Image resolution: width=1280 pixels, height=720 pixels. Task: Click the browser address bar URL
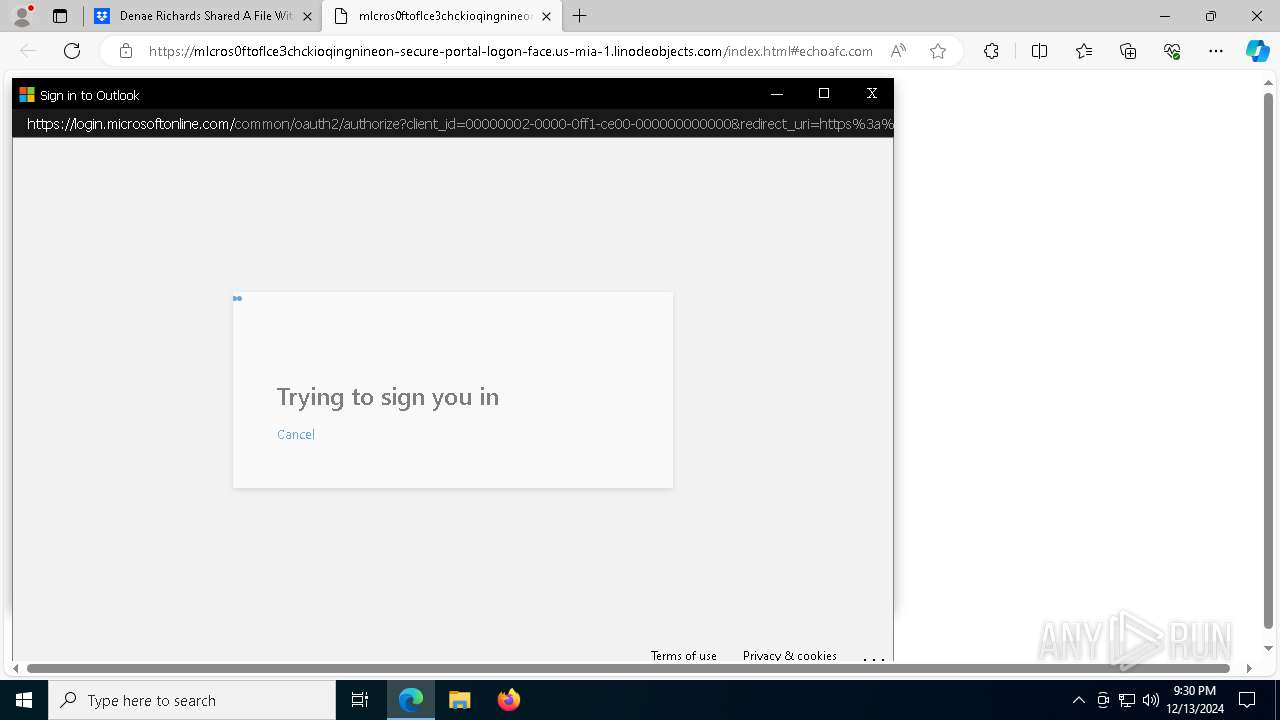[x=510, y=51]
